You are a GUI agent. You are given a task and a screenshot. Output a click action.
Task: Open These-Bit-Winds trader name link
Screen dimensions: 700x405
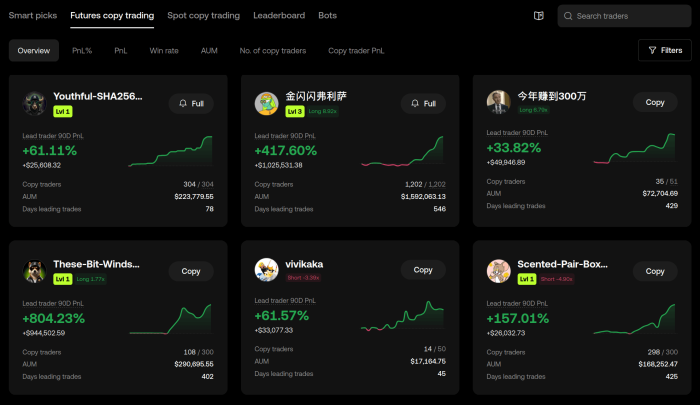click(x=96, y=264)
